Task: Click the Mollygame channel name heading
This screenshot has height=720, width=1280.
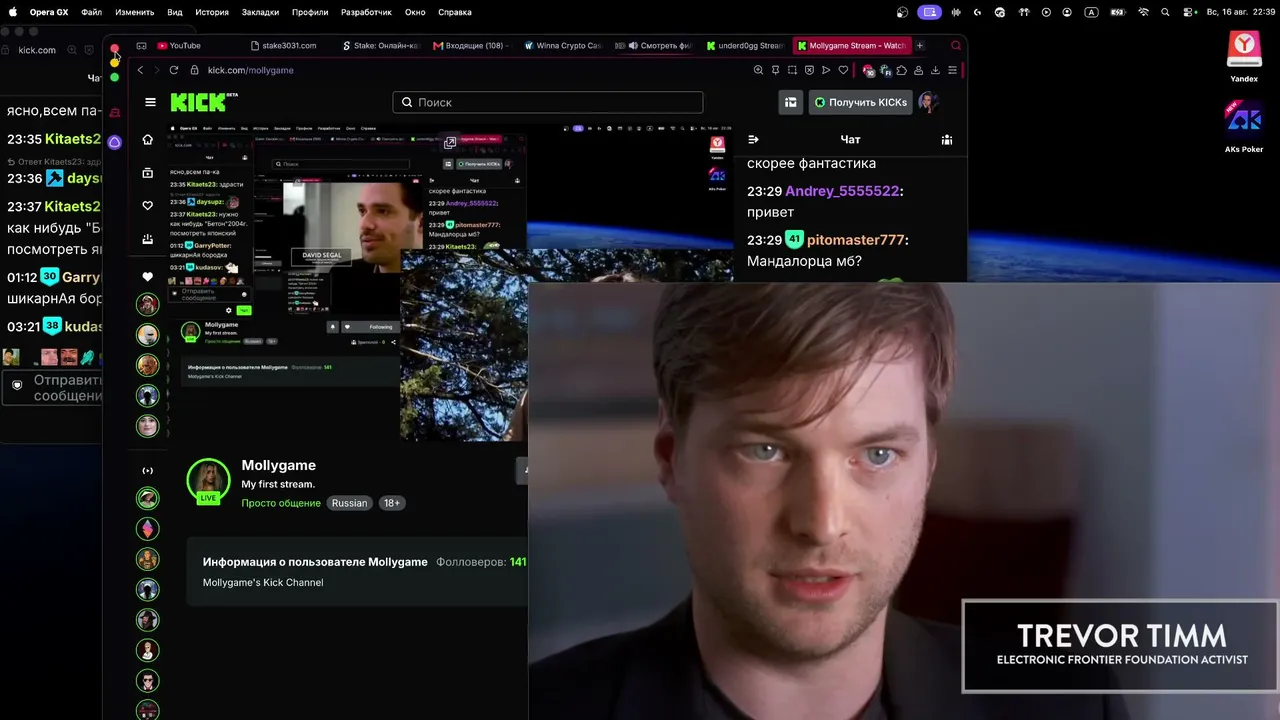Action: point(278,465)
